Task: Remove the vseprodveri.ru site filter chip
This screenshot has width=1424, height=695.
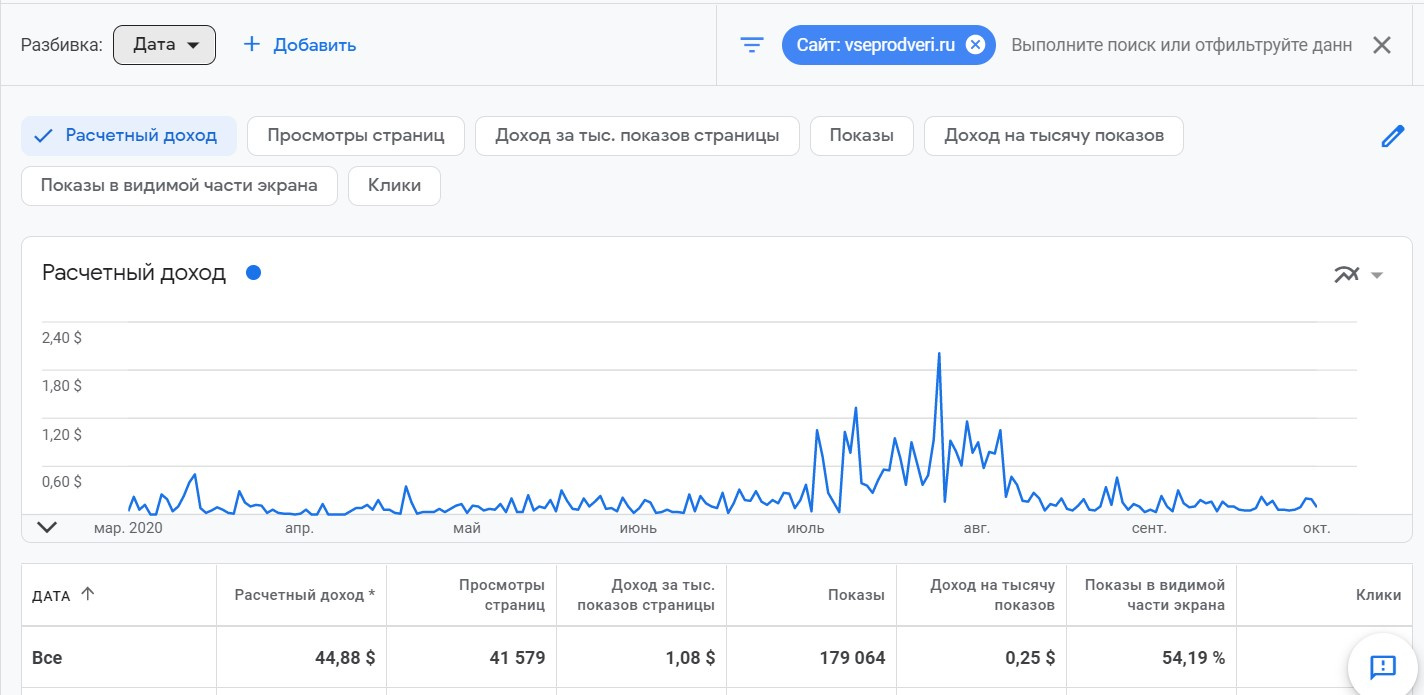Action: [x=975, y=45]
